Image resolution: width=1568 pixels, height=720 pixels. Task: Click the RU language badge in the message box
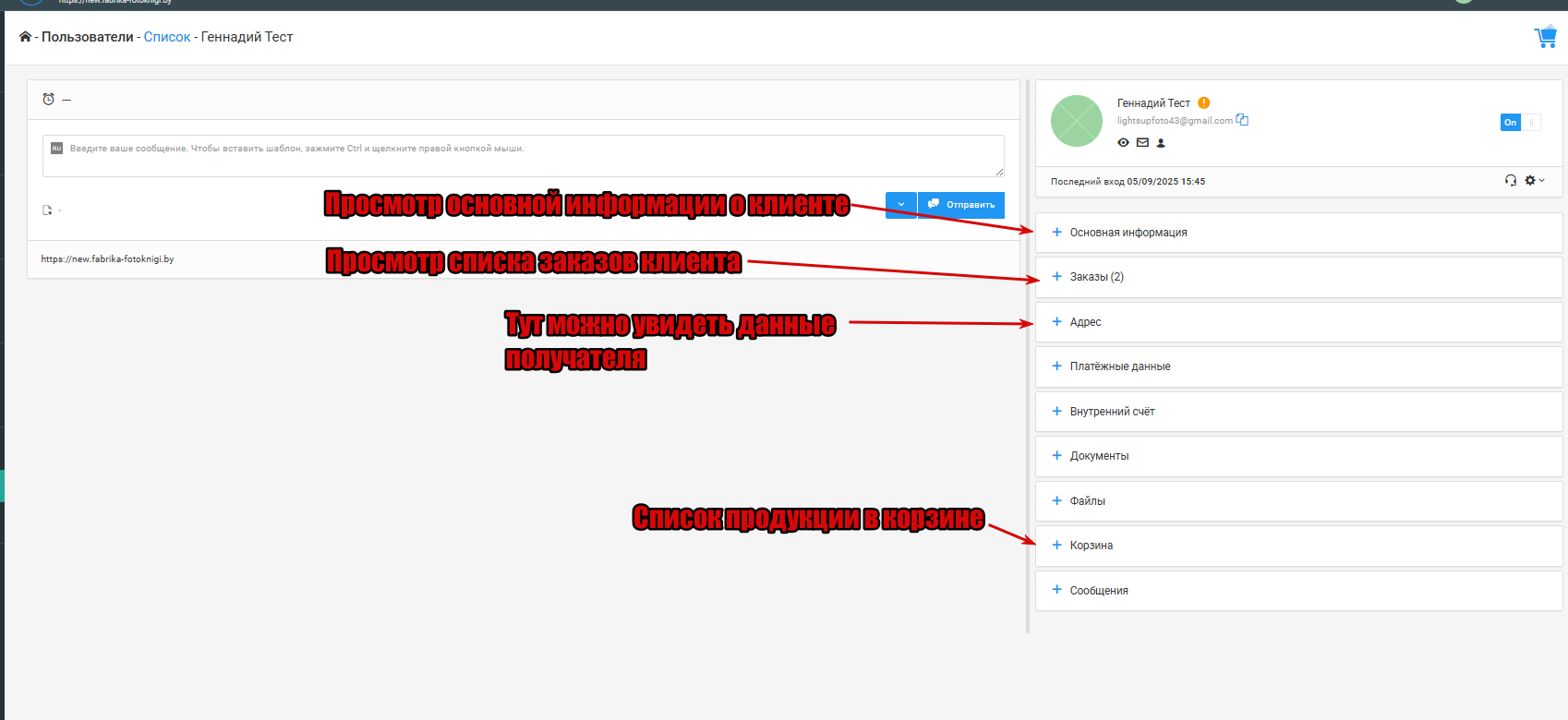click(x=56, y=148)
